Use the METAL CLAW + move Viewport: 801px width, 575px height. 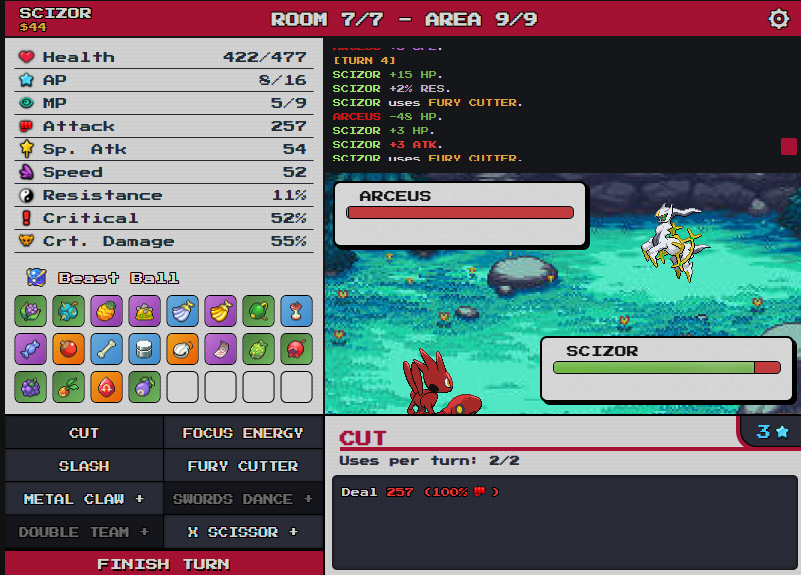84,499
